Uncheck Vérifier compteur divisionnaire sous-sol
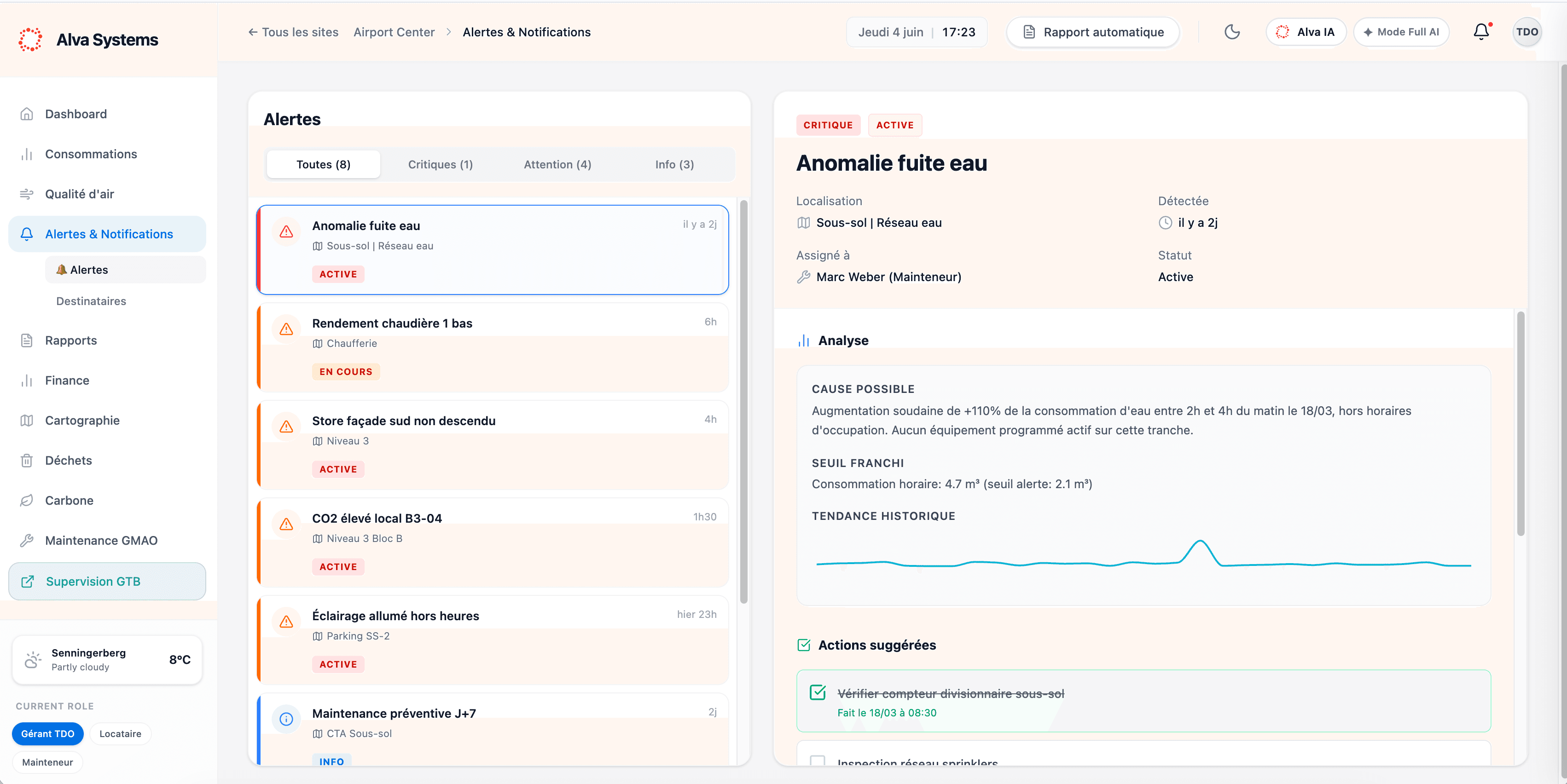 coord(818,693)
